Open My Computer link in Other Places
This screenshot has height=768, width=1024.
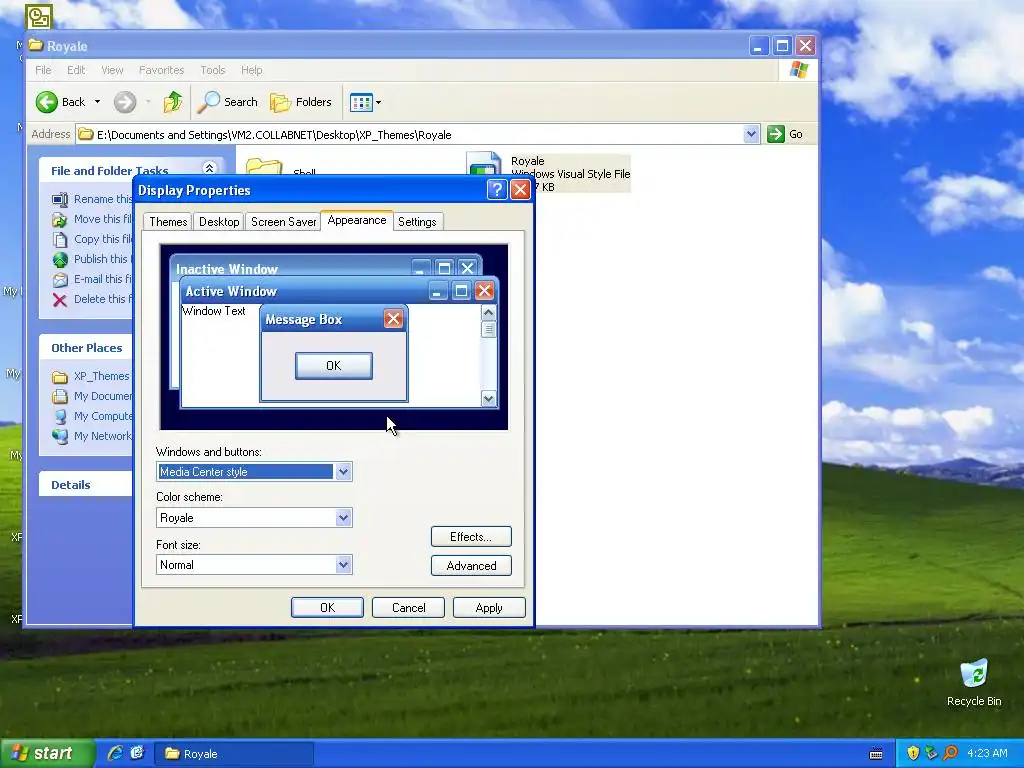[103, 416]
